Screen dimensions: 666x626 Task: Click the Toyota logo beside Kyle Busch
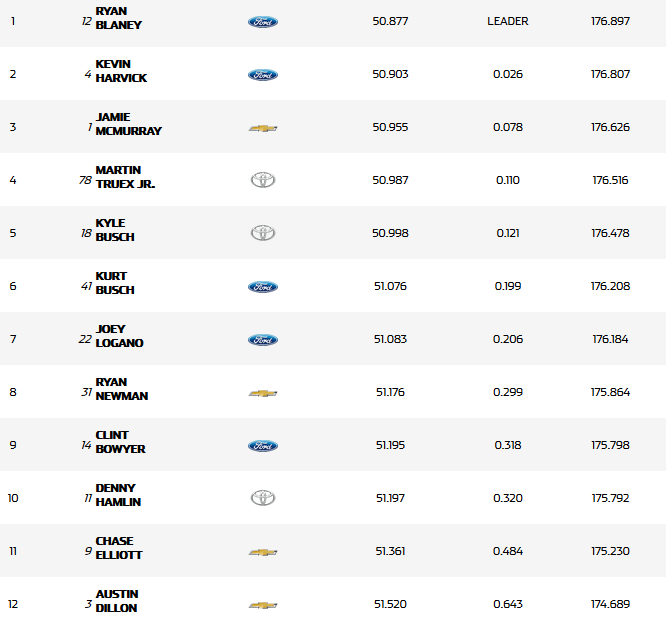click(262, 233)
